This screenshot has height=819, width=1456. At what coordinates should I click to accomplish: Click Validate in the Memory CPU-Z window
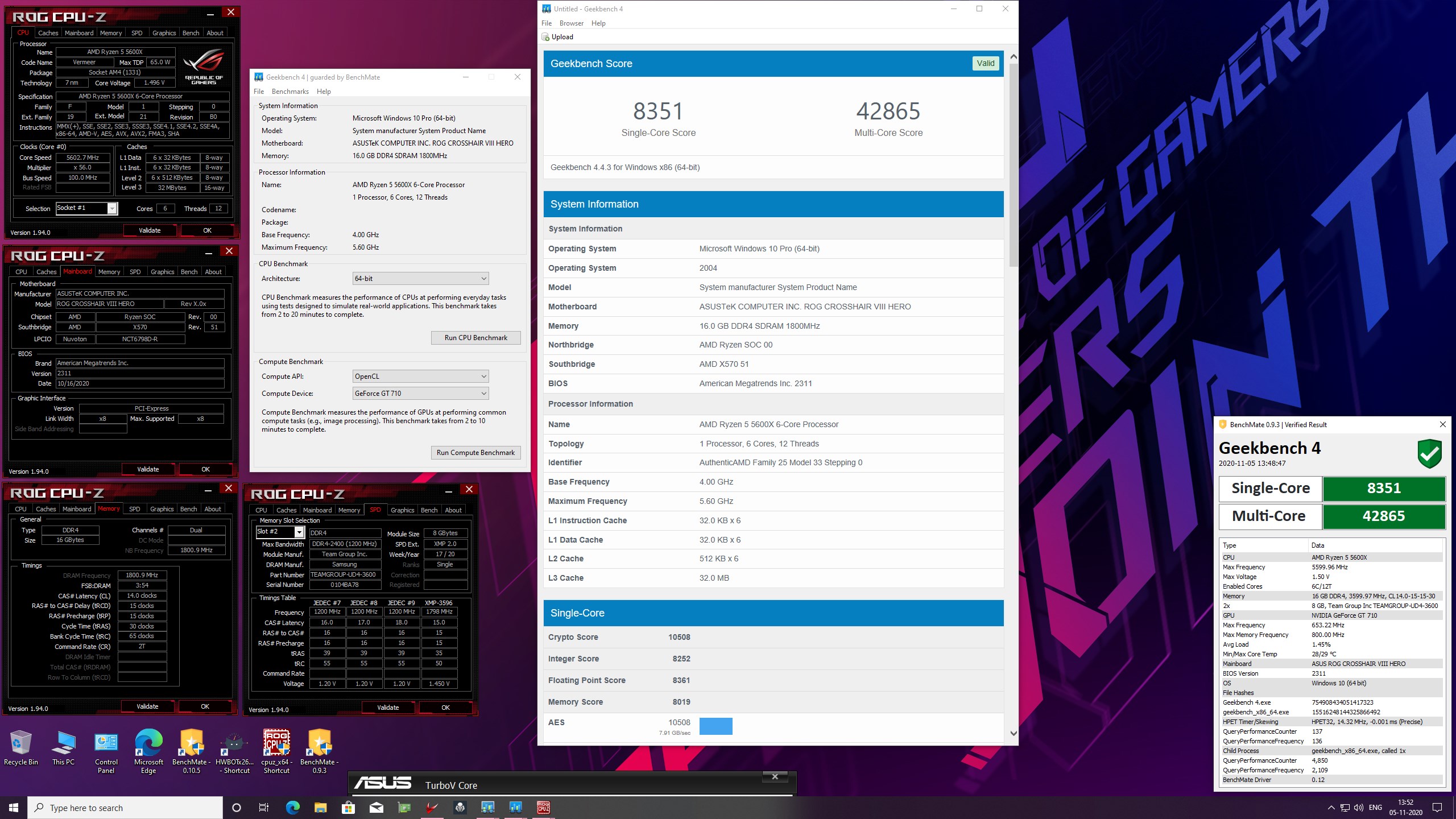tap(147, 706)
